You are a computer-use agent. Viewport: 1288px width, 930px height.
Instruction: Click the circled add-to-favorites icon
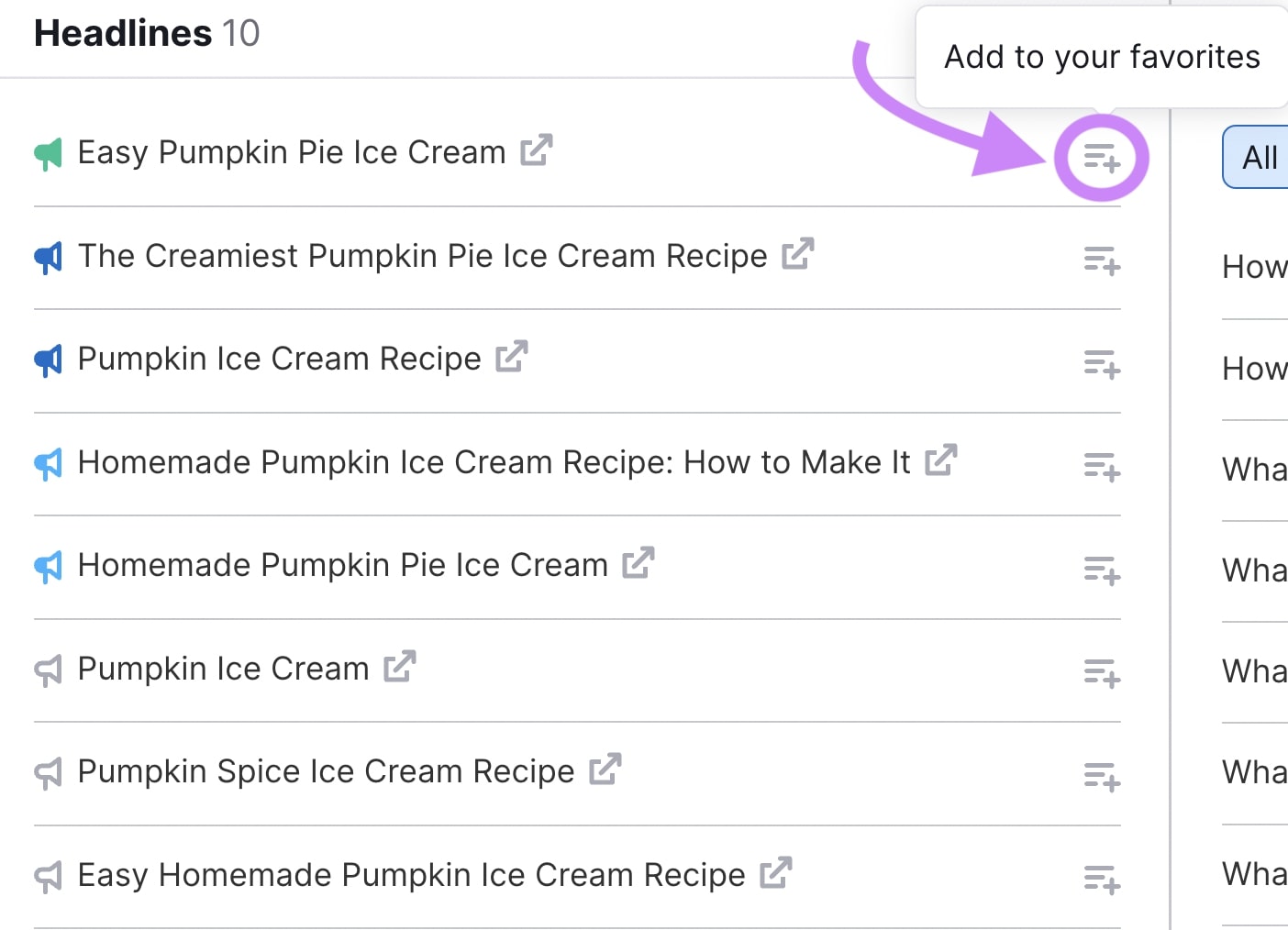tap(1102, 158)
